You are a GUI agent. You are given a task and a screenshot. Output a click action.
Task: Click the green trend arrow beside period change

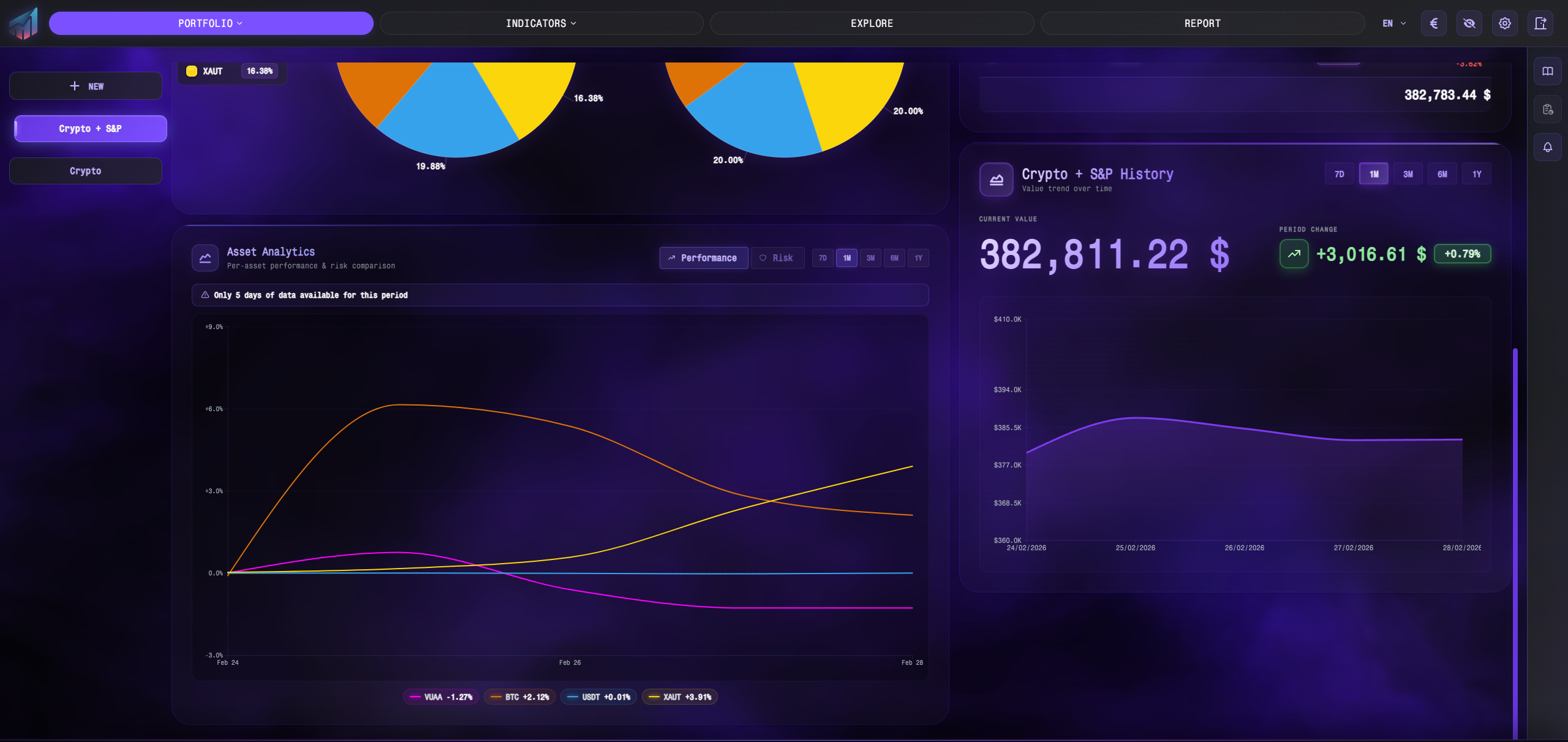(x=1294, y=253)
